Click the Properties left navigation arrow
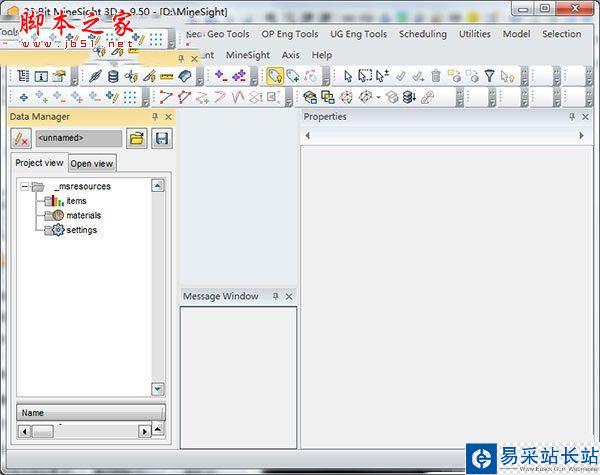600x475 pixels. tap(307, 135)
